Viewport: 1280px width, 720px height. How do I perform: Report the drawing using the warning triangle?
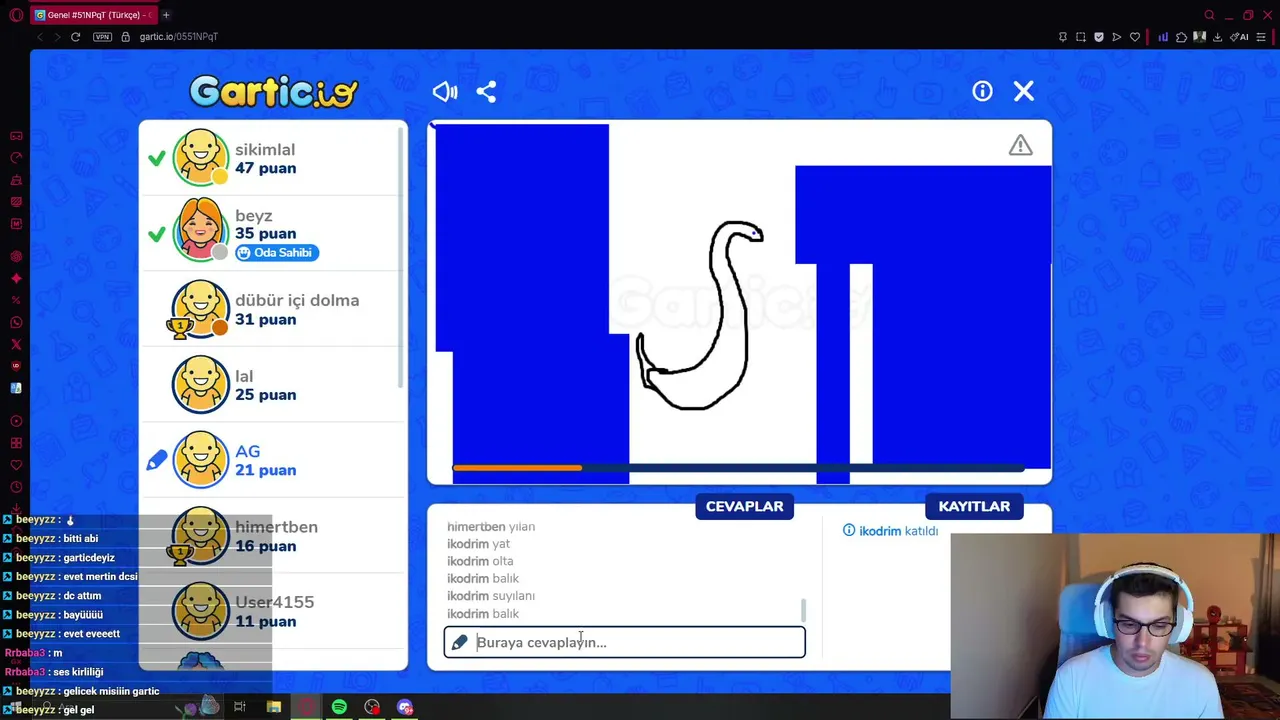tap(1020, 145)
